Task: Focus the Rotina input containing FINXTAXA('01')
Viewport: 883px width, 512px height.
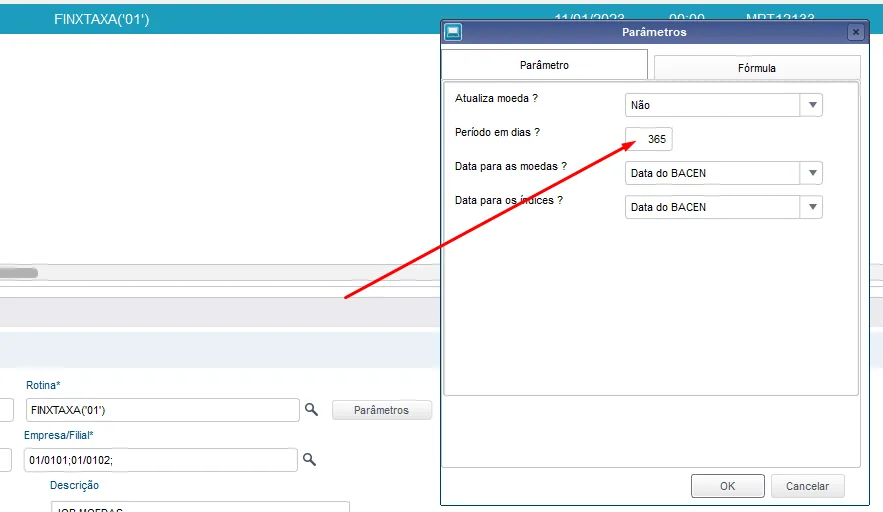Action: pos(163,410)
